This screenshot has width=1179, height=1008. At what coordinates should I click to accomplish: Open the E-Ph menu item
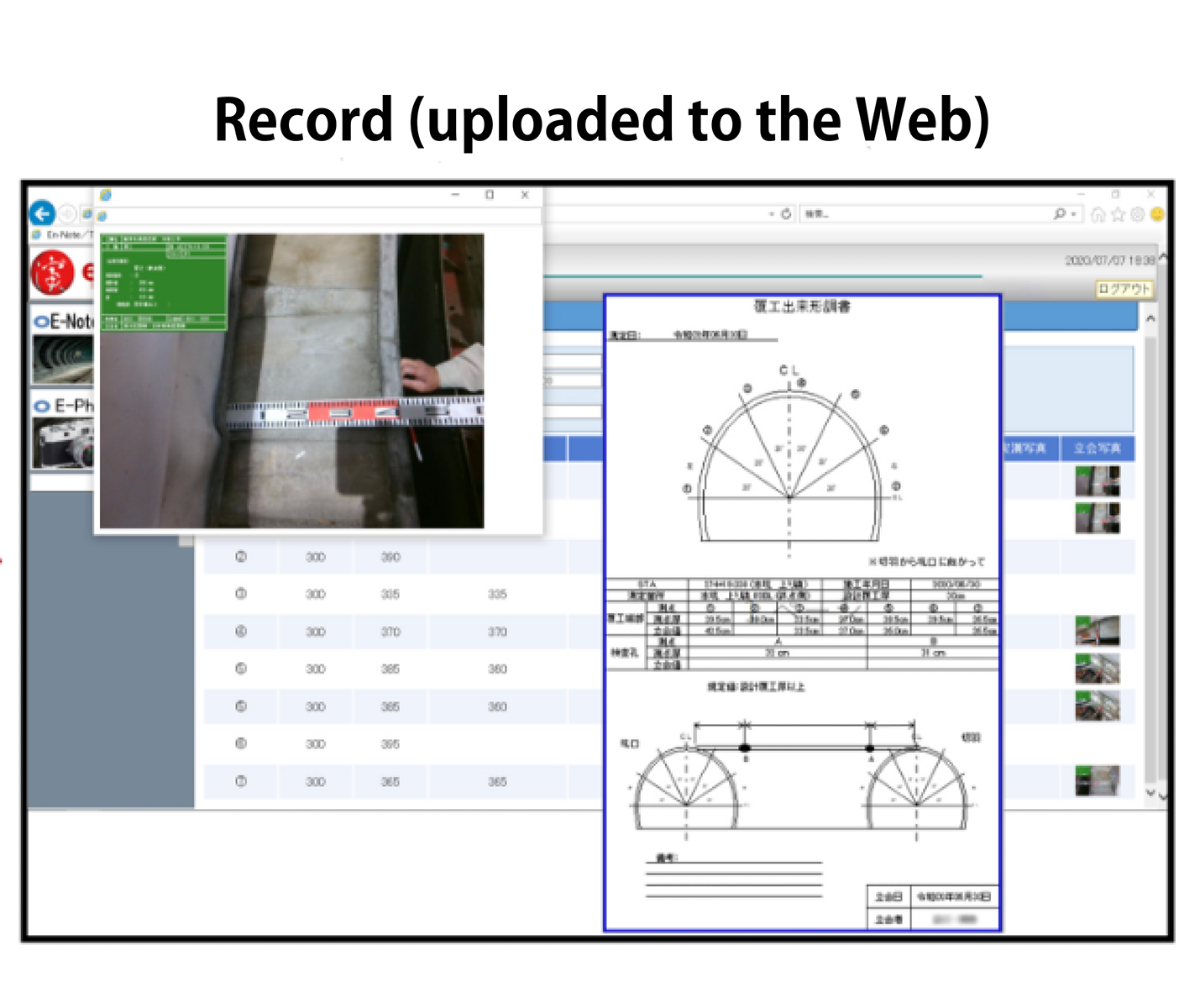pos(64,407)
